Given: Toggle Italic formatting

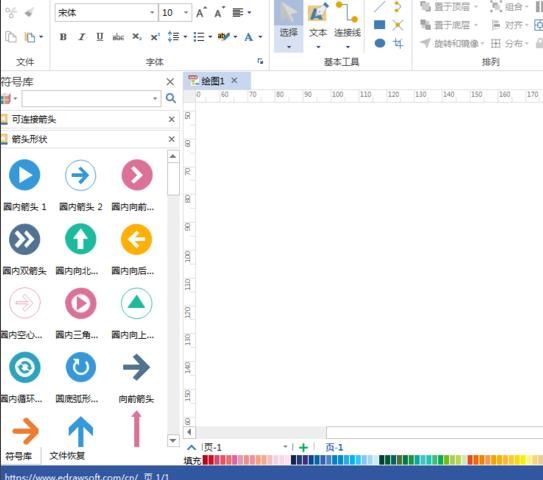Looking at the screenshot, I should click(82, 37).
